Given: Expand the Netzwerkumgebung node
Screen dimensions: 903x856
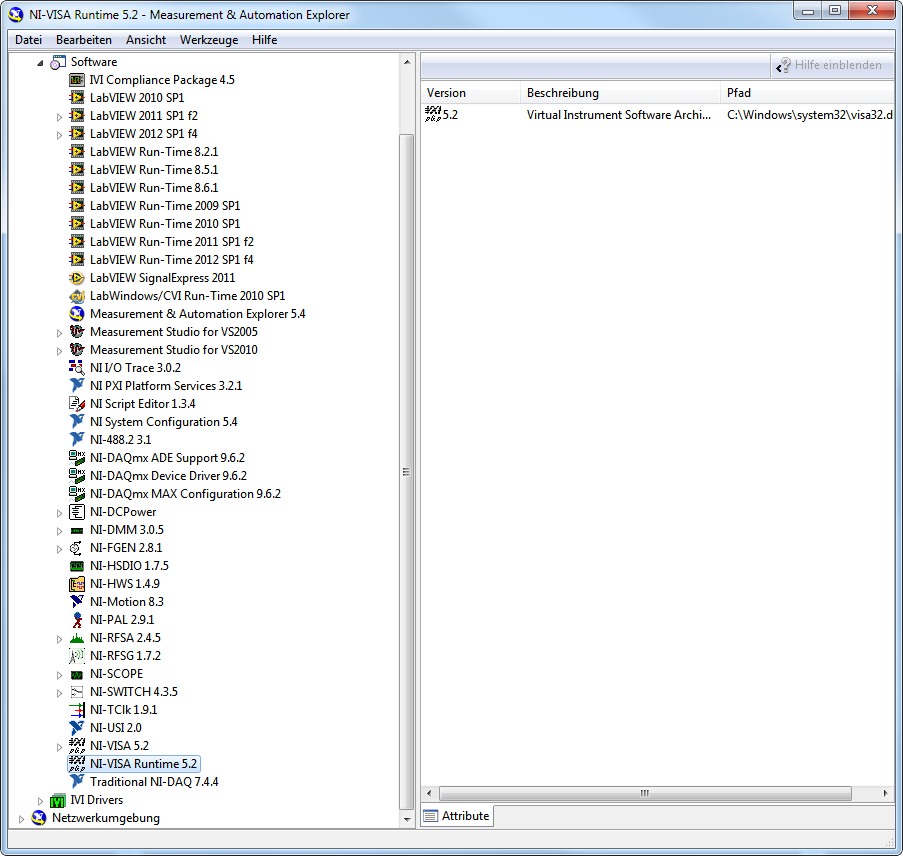Looking at the screenshot, I should tap(21, 819).
